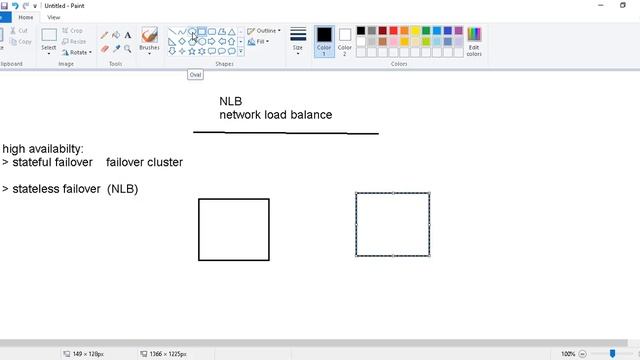Choose the Diamond shape

point(182,42)
